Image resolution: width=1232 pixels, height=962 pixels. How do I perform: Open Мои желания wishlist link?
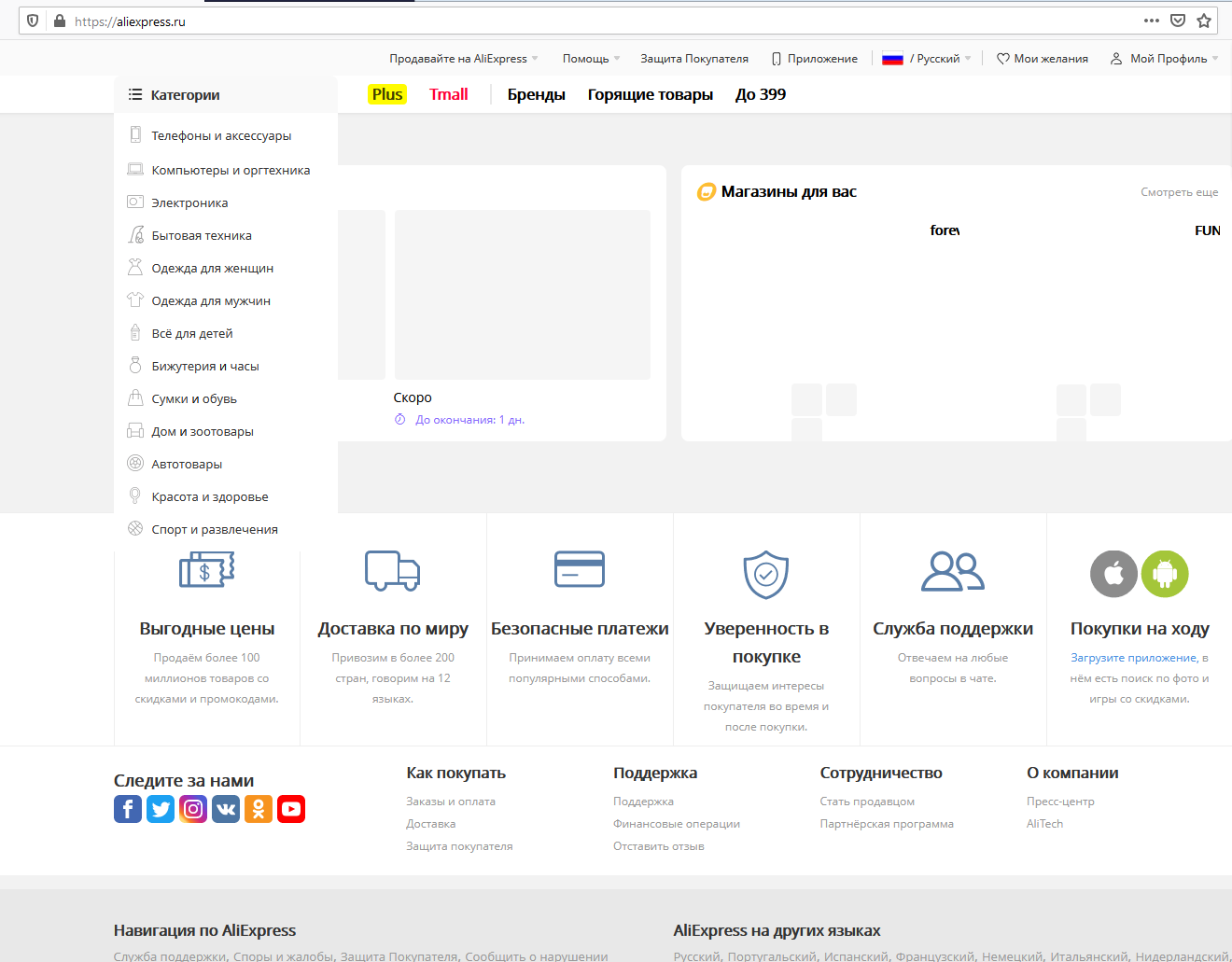pyautogui.click(x=1051, y=59)
